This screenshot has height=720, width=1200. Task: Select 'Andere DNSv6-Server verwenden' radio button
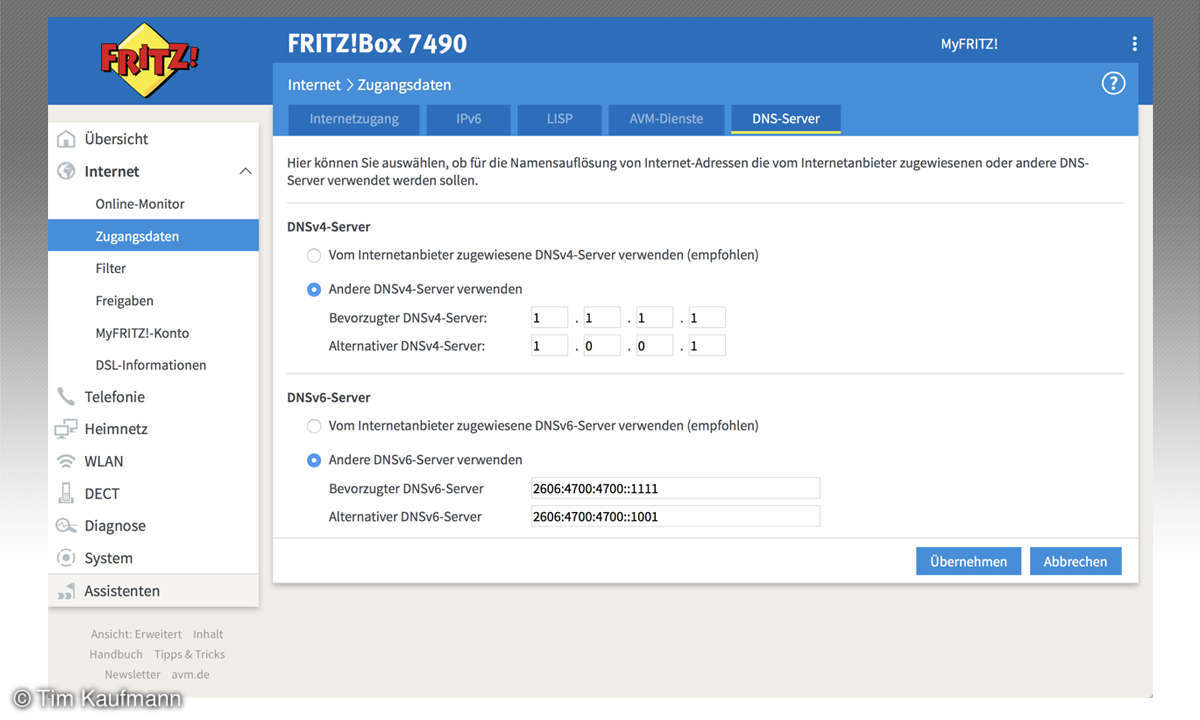click(x=314, y=460)
